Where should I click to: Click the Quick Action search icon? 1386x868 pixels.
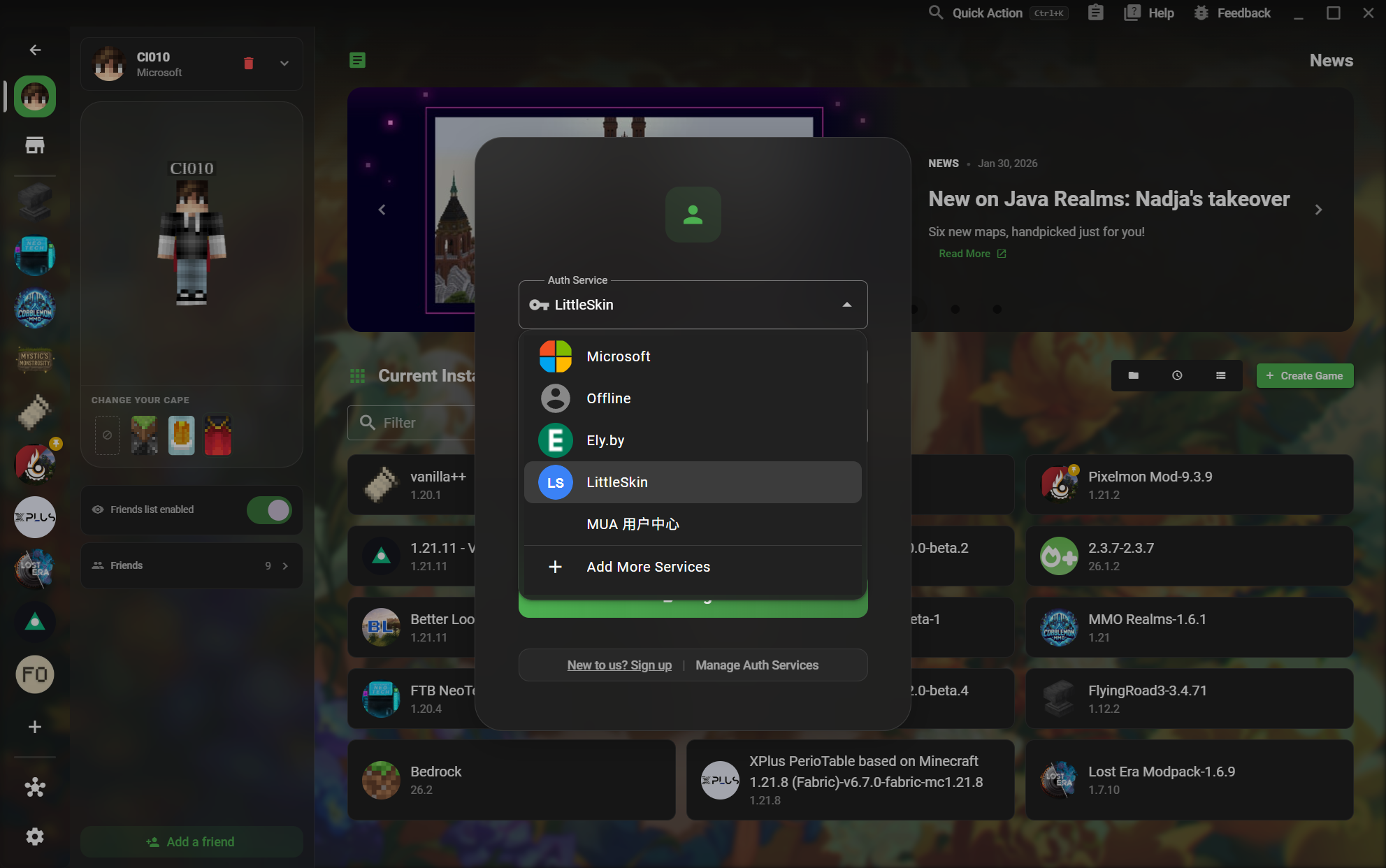click(936, 13)
